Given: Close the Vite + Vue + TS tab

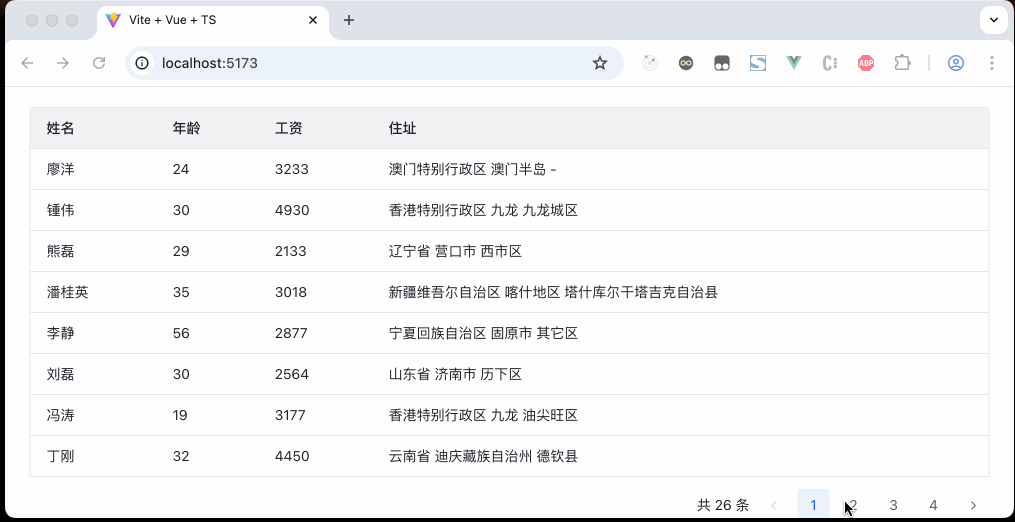Looking at the screenshot, I should 313,20.
